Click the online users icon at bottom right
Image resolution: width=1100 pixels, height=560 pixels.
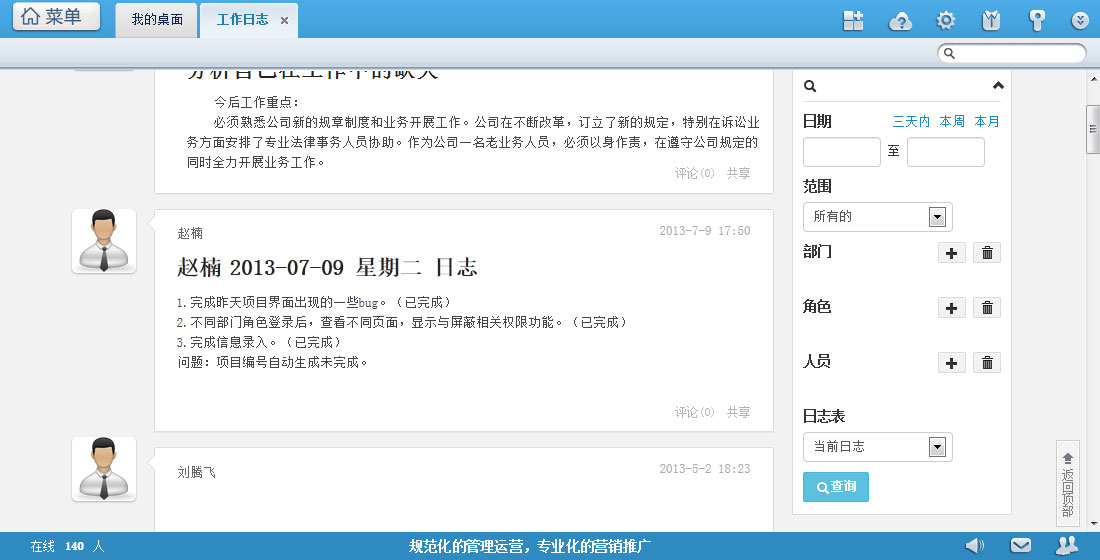1066,545
